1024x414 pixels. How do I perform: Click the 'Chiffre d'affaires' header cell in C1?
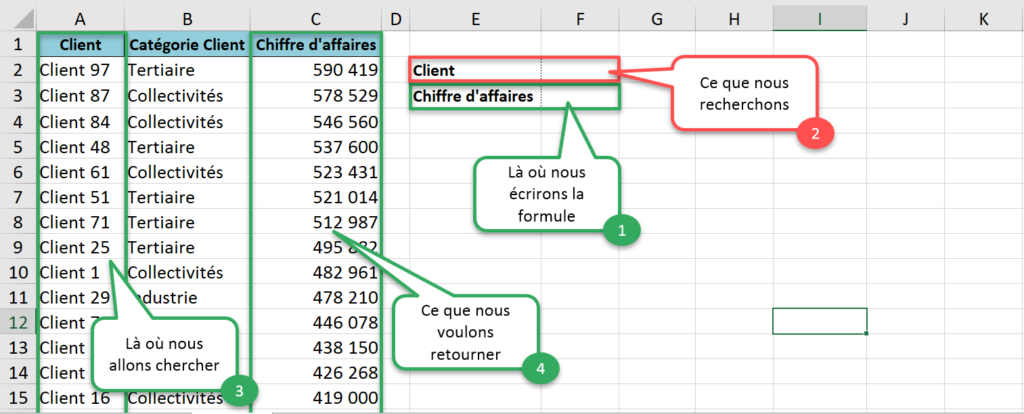click(316, 44)
